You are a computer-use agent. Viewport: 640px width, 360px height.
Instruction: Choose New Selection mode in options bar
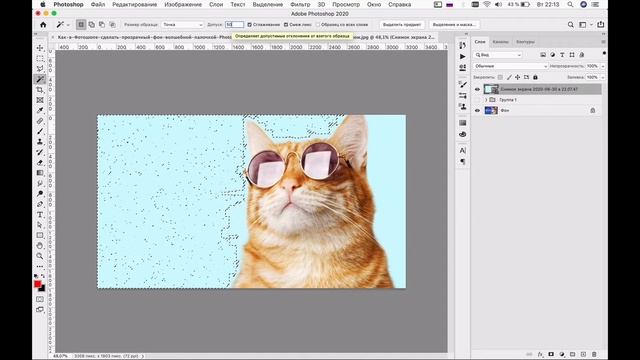click(x=81, y=24)
